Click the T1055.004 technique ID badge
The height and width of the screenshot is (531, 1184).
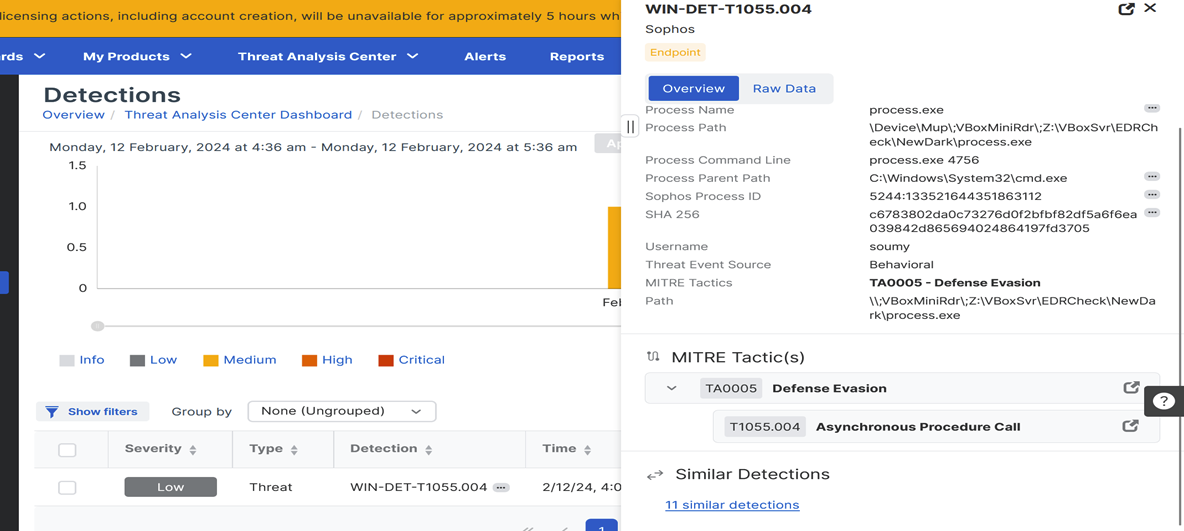[765, 427]
